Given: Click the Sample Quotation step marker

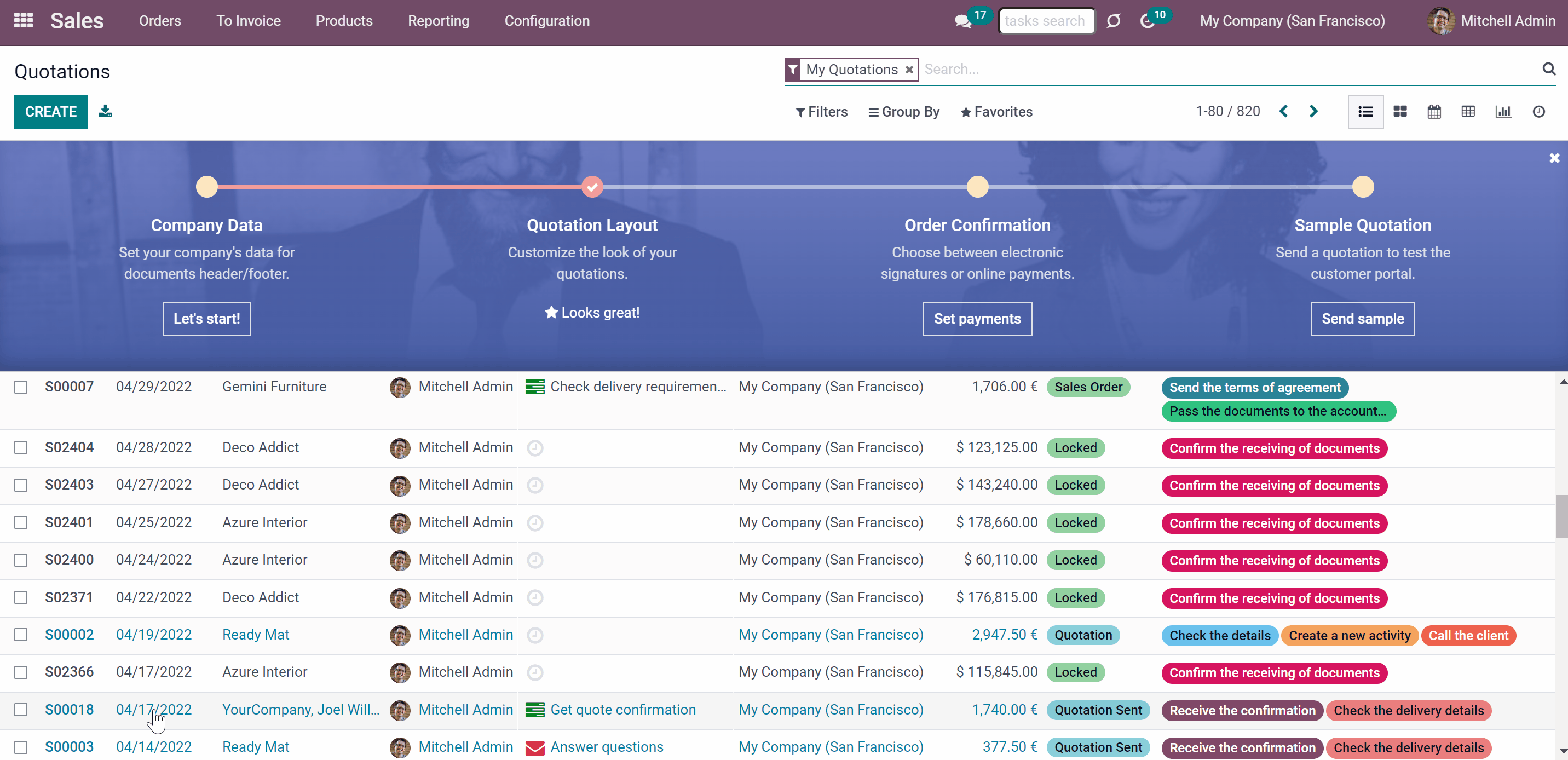Looking at the screenshot, I should [1363, 187].
